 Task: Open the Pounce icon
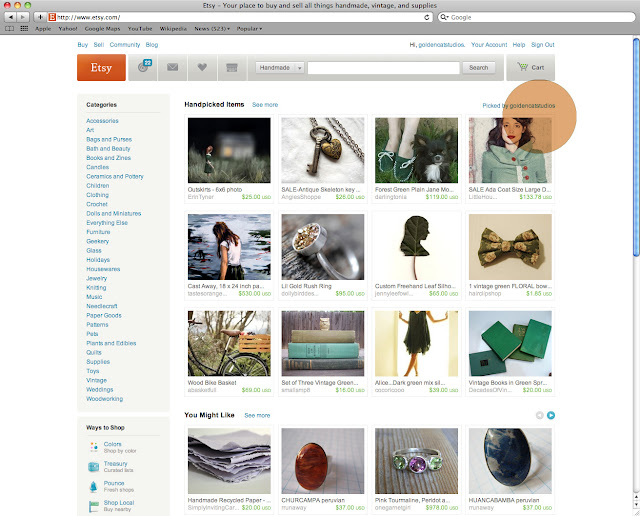tap(93, 486)
